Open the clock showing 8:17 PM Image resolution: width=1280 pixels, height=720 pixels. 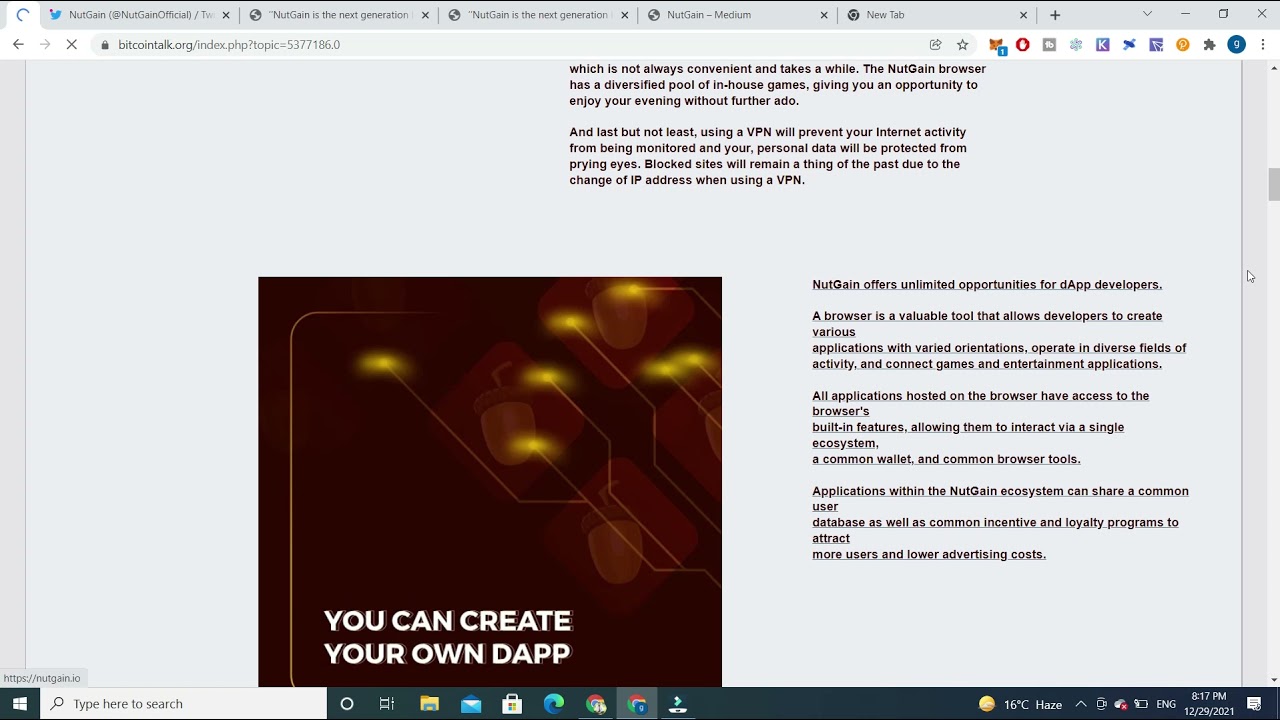(x=1209, y=704)
